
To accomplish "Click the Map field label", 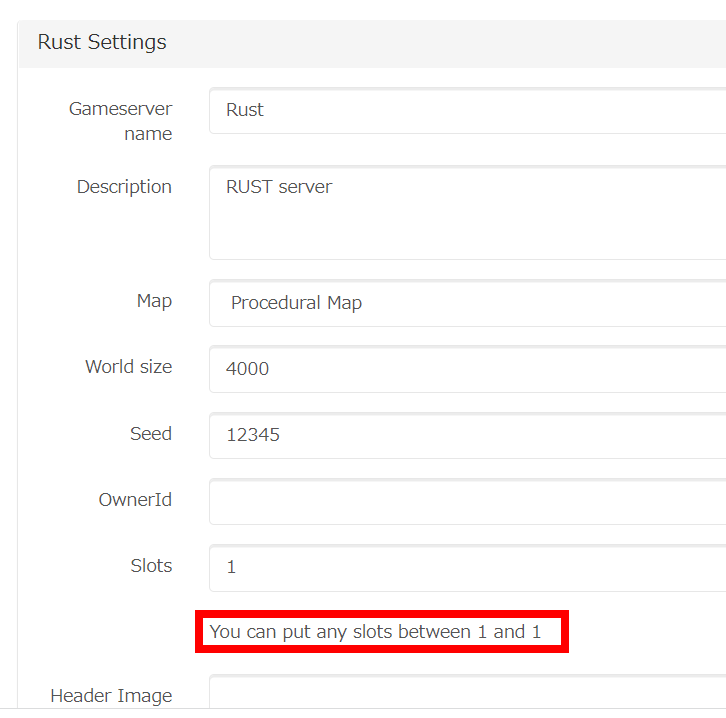I will point(154,301).
